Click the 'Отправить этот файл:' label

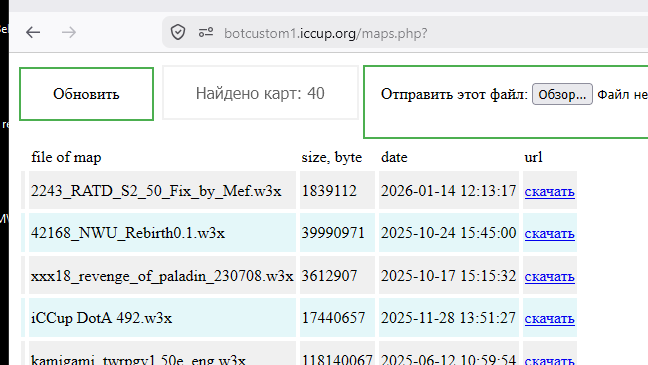[454, 94]
